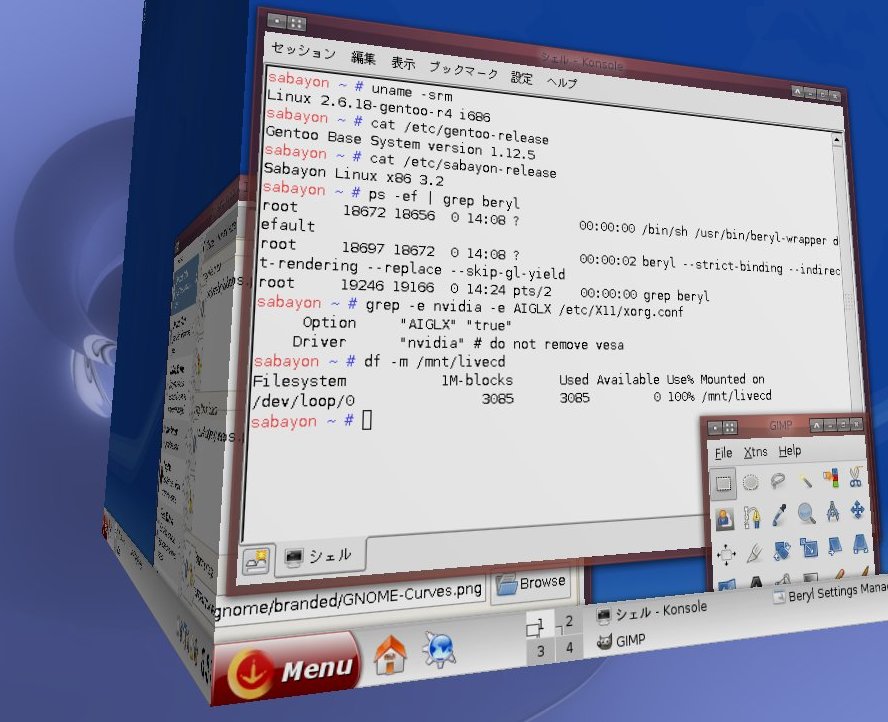Select the Select by Color tool
The height and width of the screenshot is (722, 888).
coord(831,477)
